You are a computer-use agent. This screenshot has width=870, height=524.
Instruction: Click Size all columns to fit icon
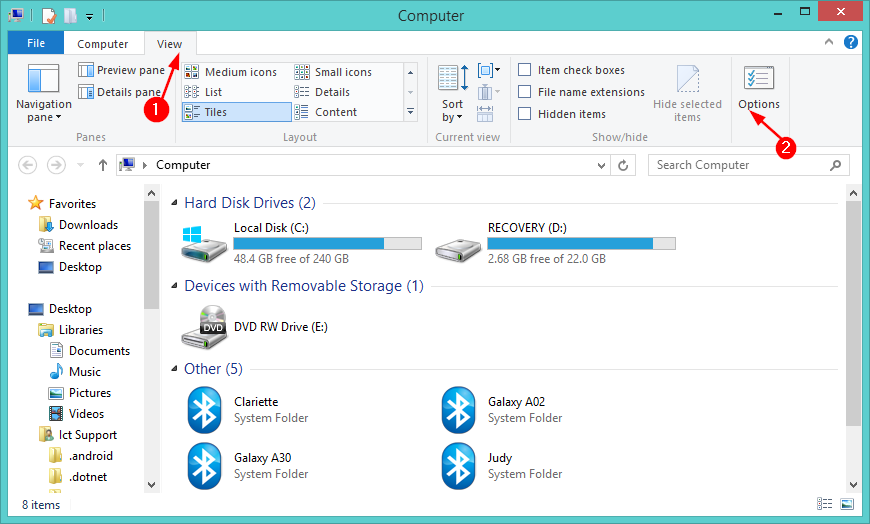coord(484,113)
